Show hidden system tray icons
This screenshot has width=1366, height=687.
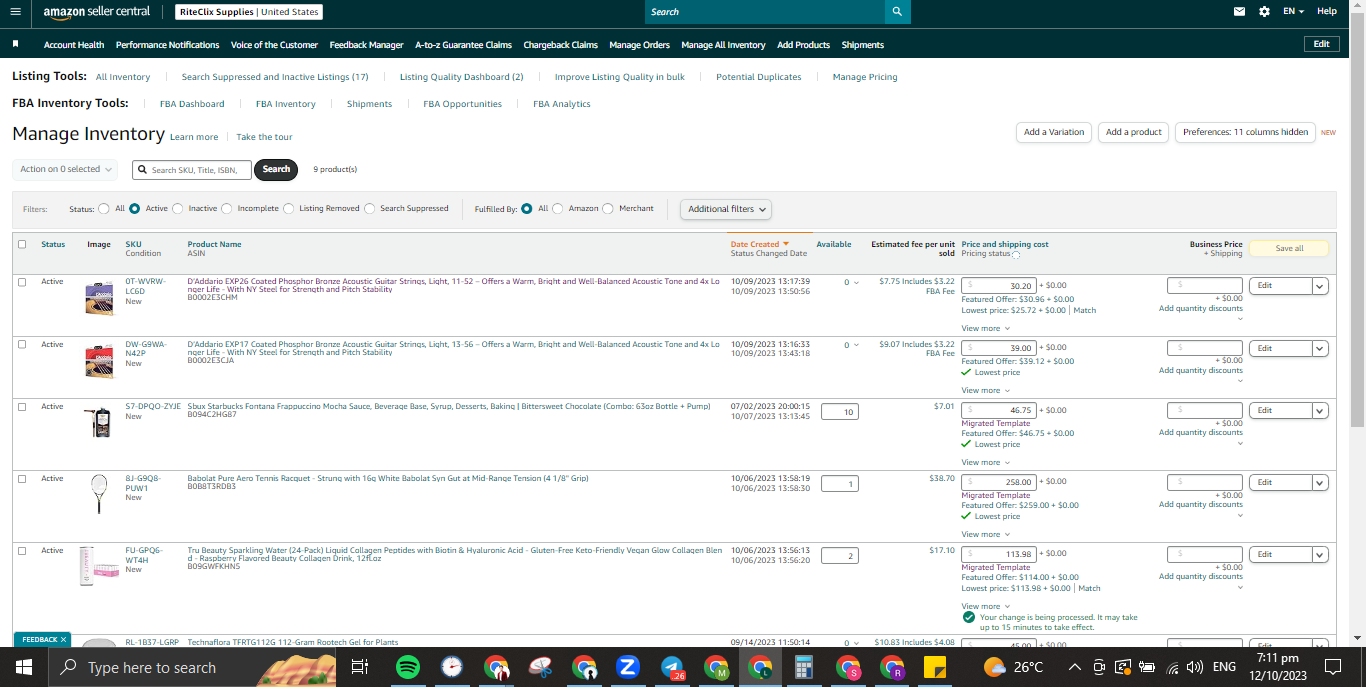1074,667
